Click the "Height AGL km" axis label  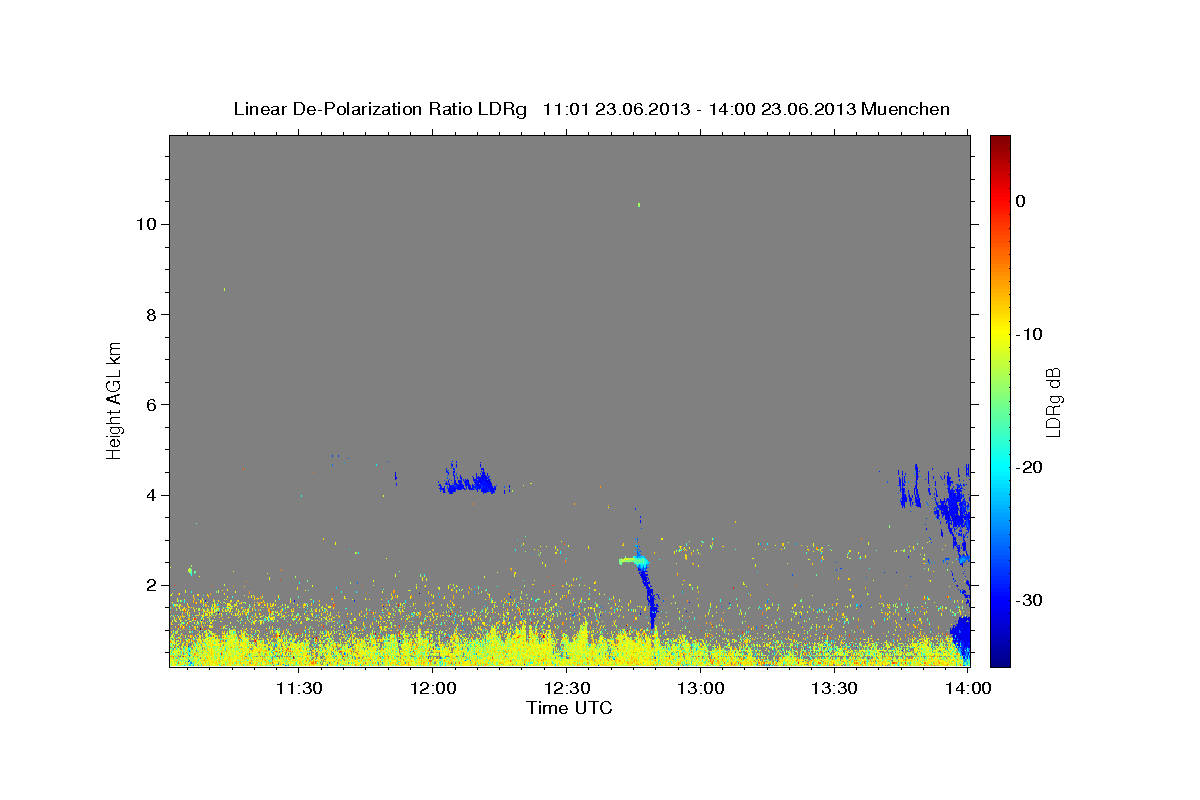[x=115, y=400]
